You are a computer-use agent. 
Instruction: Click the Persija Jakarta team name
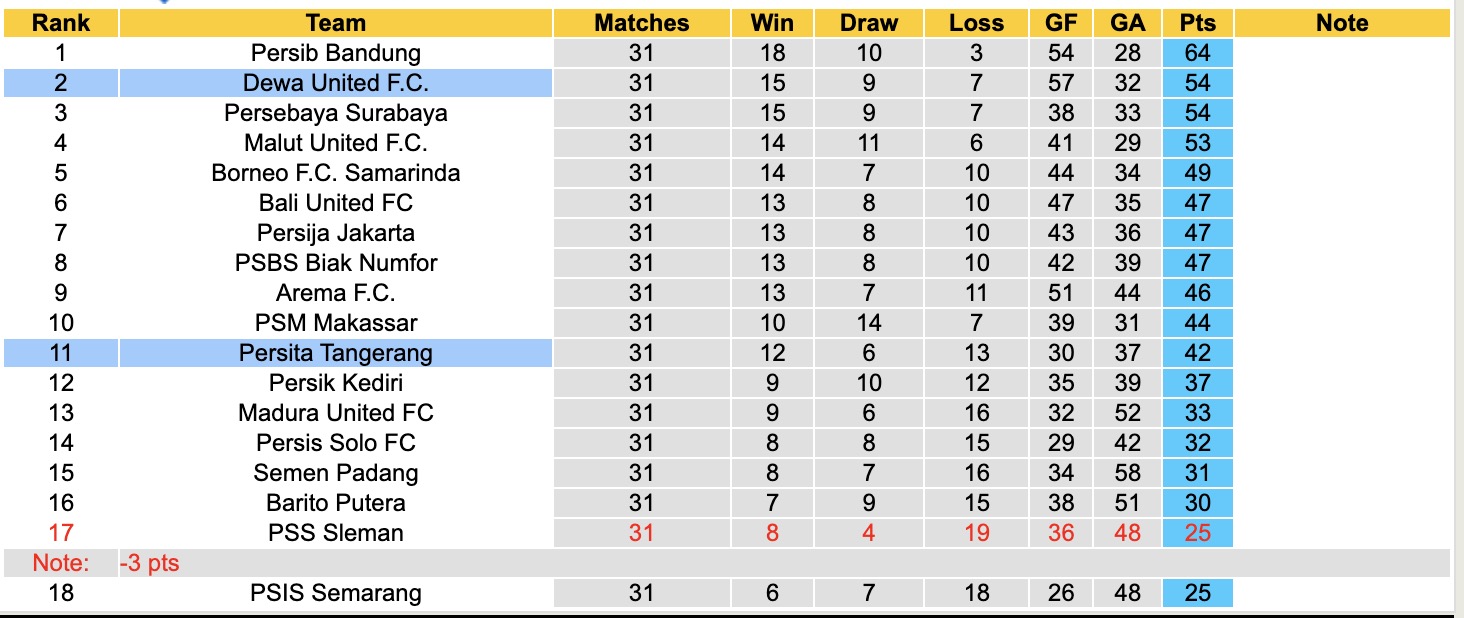pos(336,233)
